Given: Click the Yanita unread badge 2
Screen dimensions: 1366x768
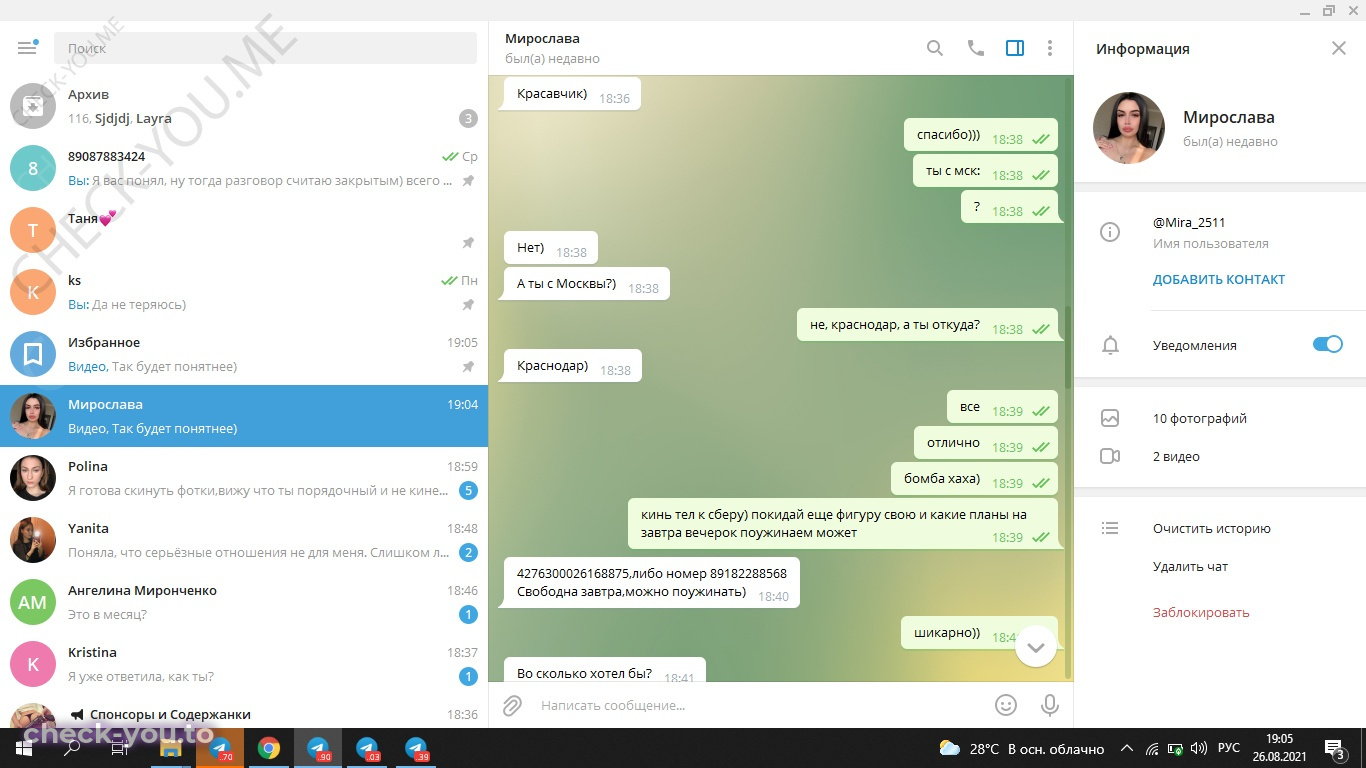Looking at the screenshot, I should [468, 552].
